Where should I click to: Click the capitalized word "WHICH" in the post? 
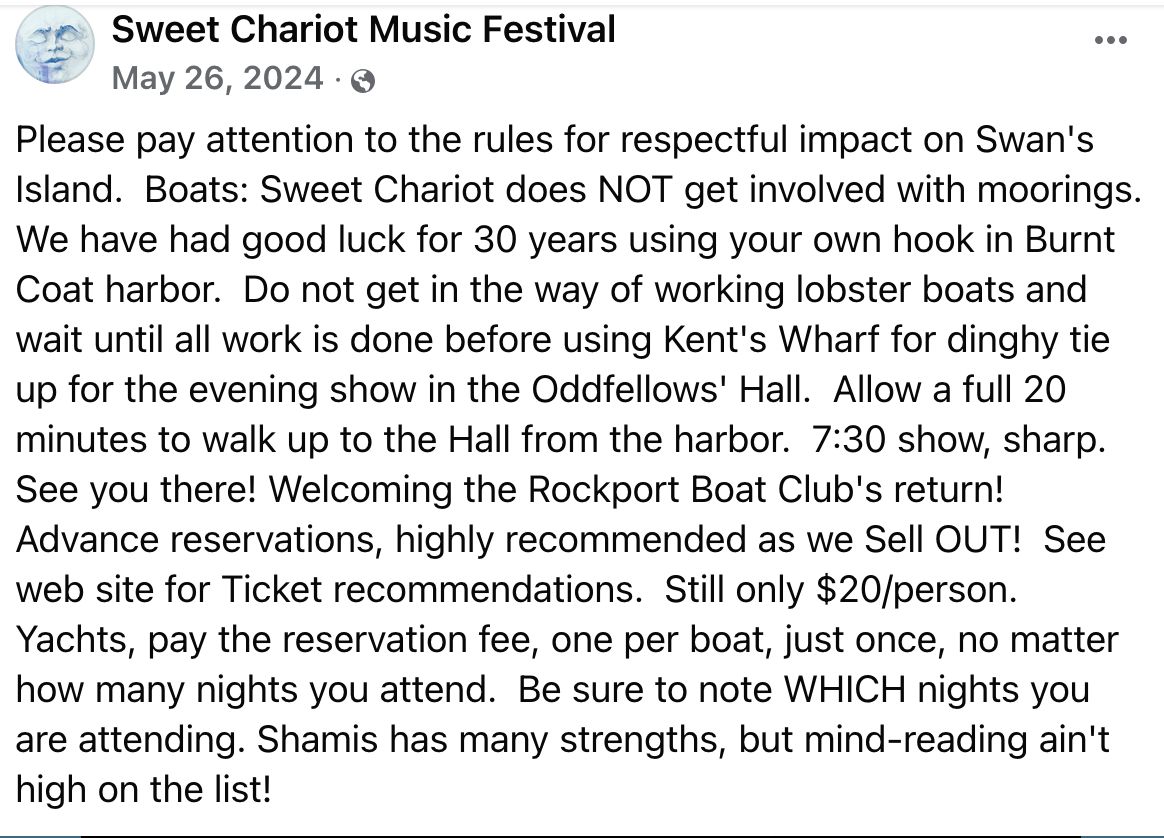pyautogui.click(x=845, y=690)
